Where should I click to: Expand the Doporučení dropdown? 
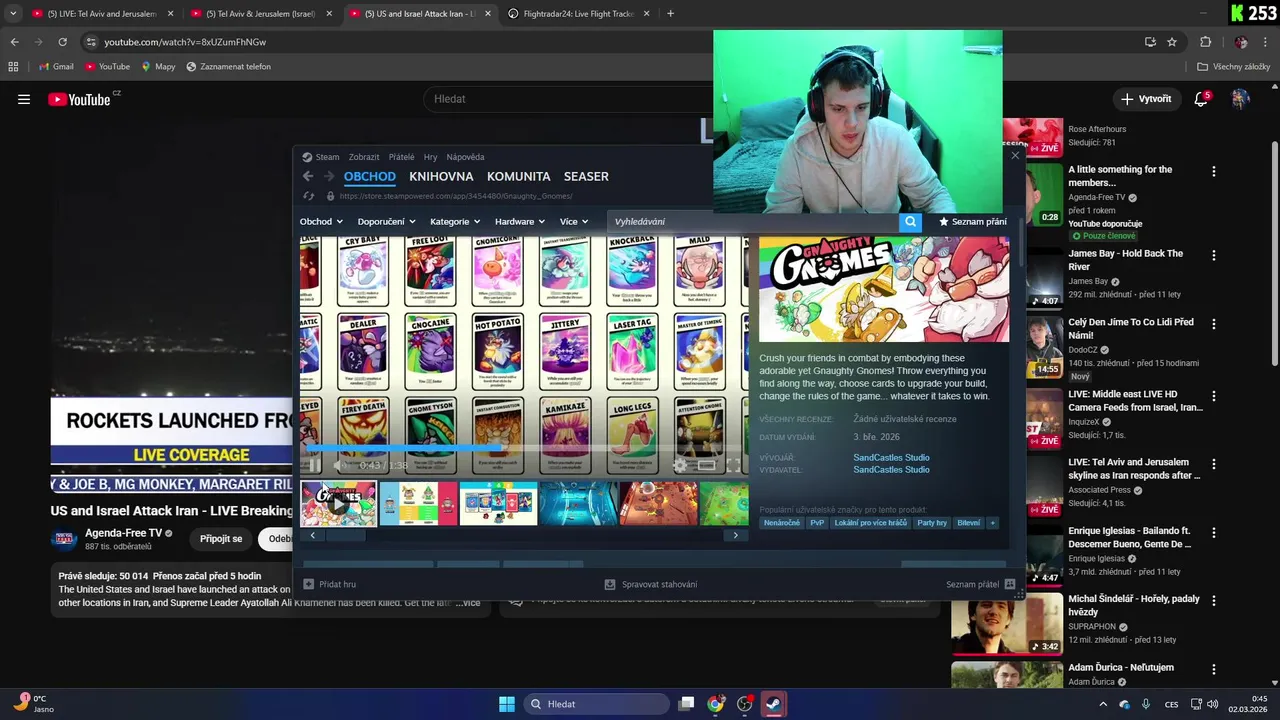[x=386, y=222]
